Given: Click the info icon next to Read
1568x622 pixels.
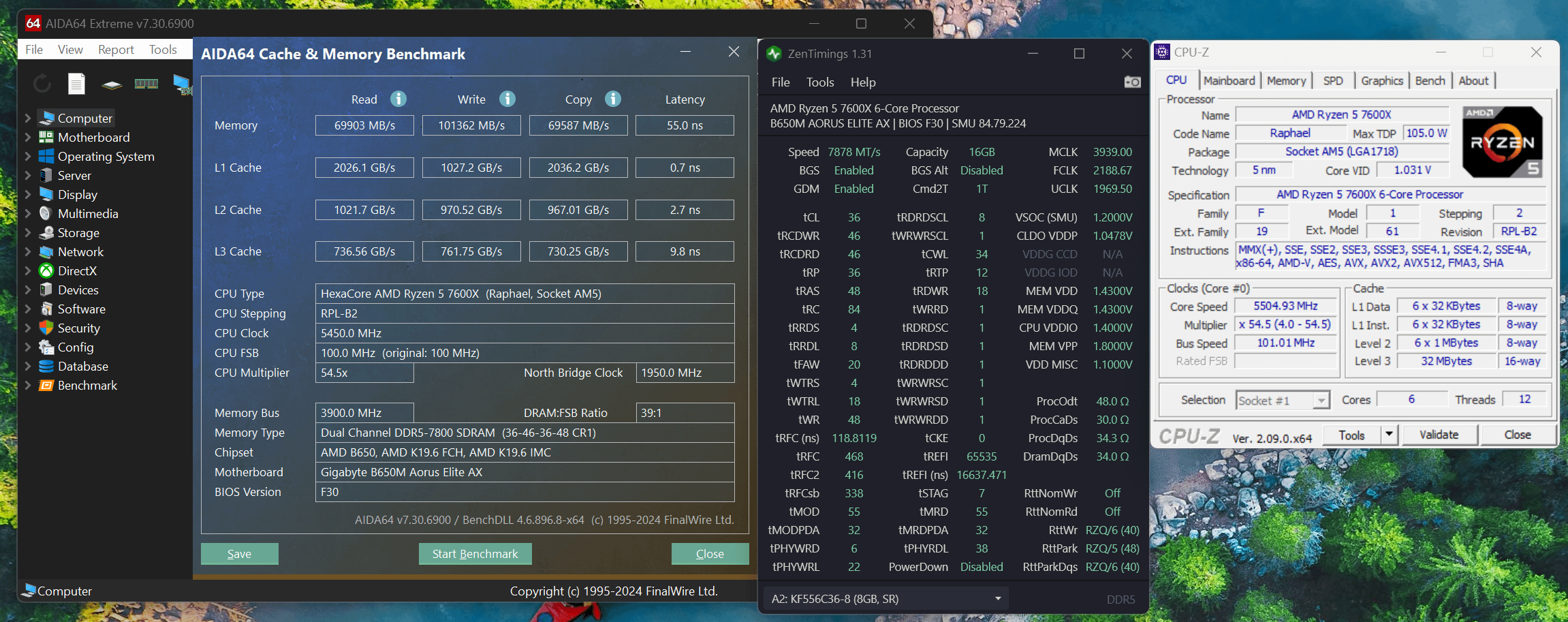Looking at the screenshot, I should (398, 99).
